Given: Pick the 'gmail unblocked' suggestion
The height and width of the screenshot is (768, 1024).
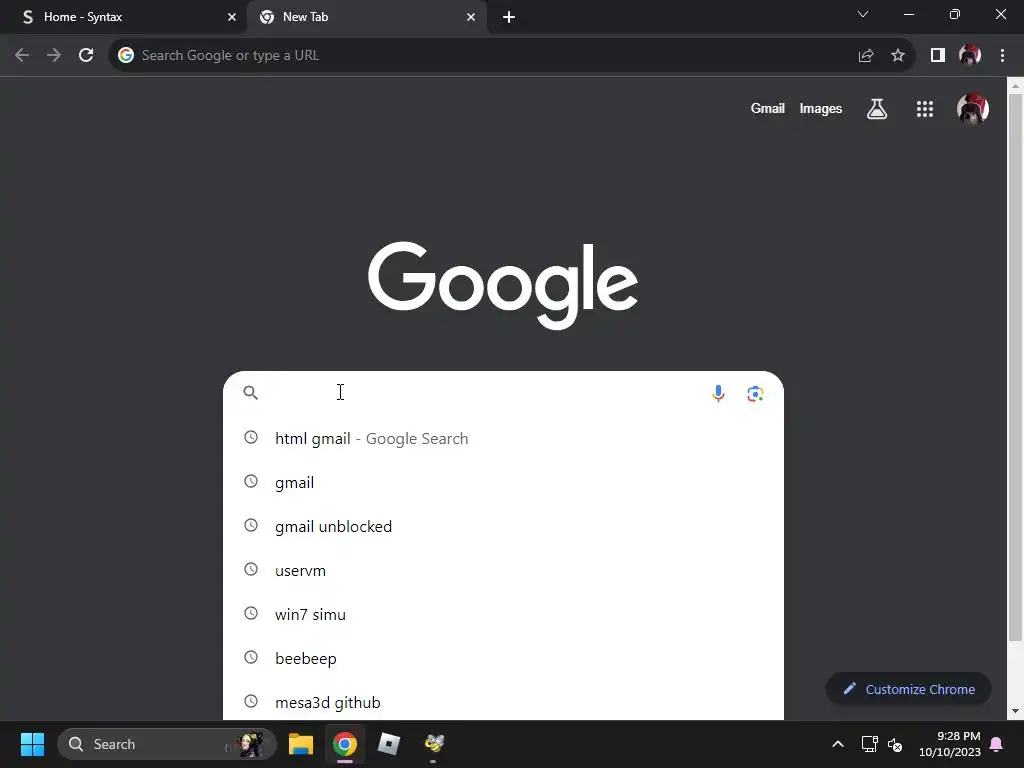Looking at the screenshot, I should click(x=504, y=526).
